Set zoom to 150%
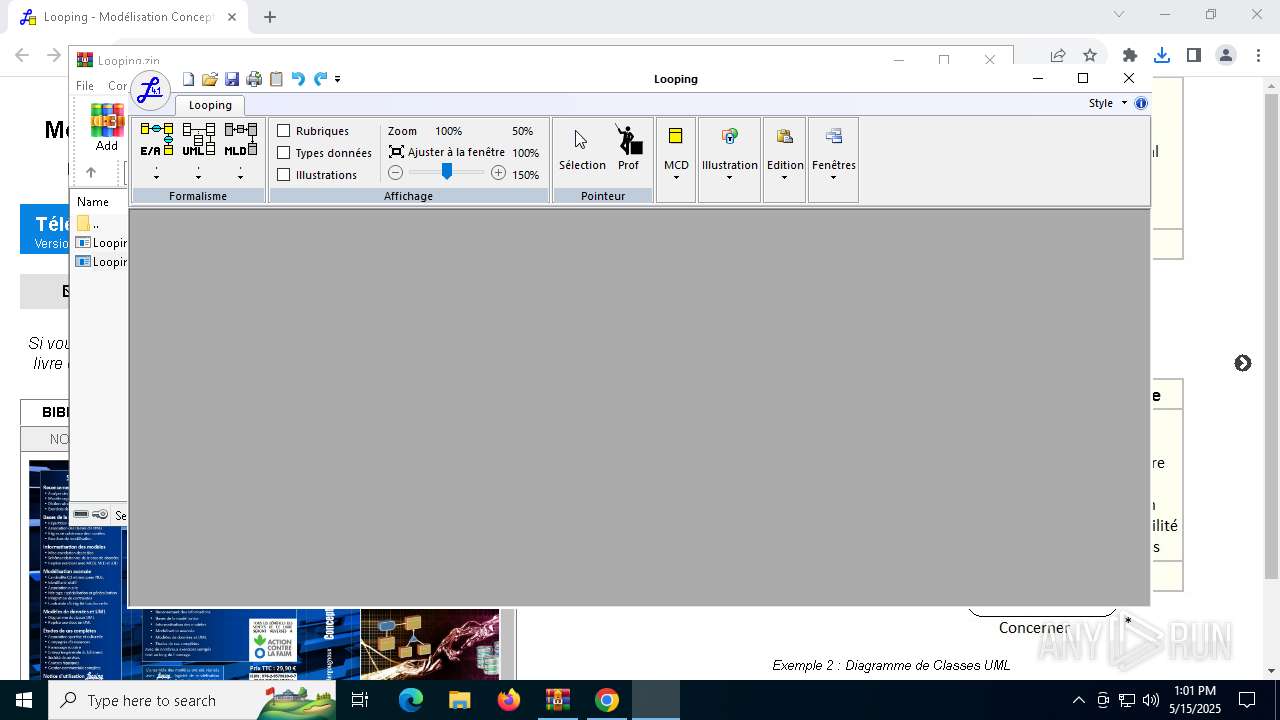Viewport: 1280px width, 720px height. click(526, 175)
